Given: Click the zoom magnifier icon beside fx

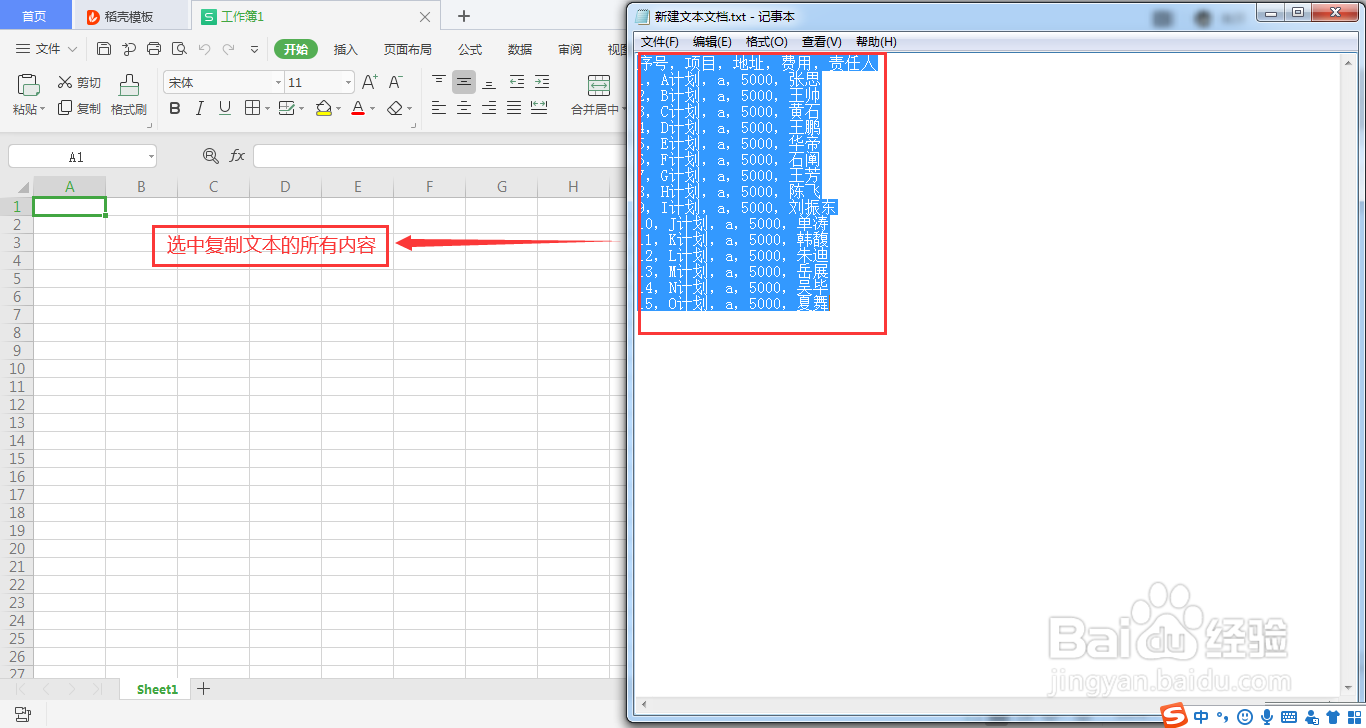Looking at the screenshot, I should click(x=210, y=156).
